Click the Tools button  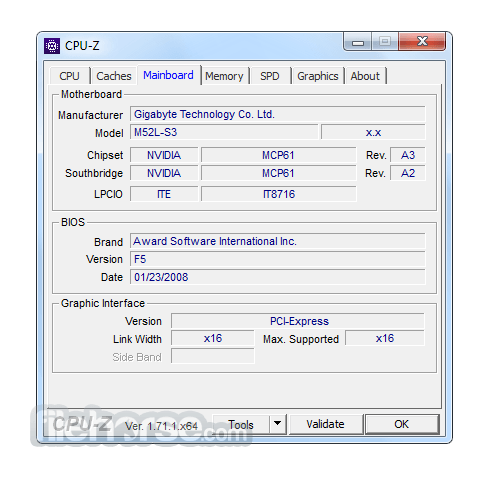pos(241,424)
